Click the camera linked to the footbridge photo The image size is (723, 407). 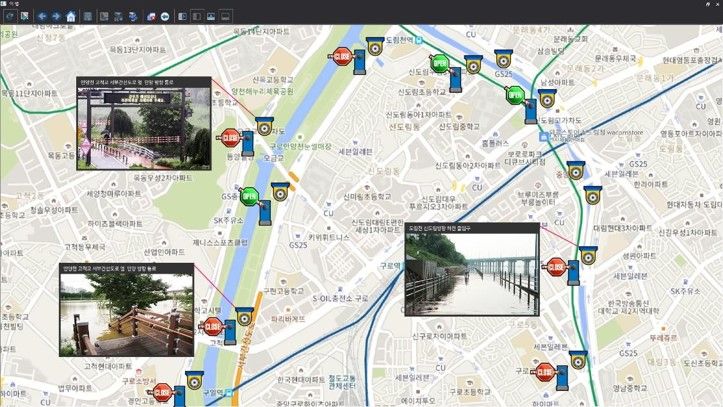[265, 126]
